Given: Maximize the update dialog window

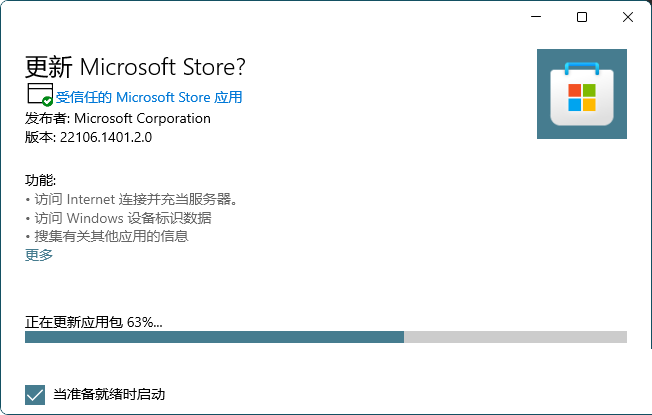Looking at the screenshot, I should click(582, 17).
